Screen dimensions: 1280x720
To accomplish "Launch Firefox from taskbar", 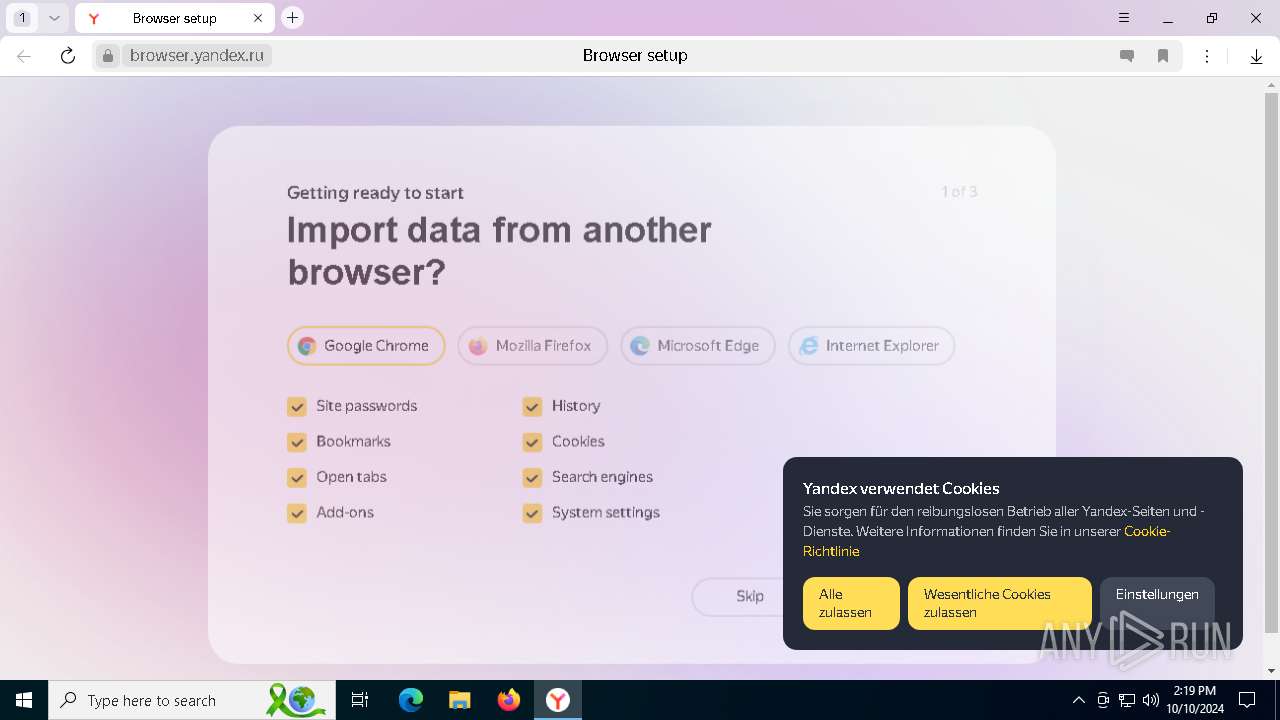I will [509, 700].
